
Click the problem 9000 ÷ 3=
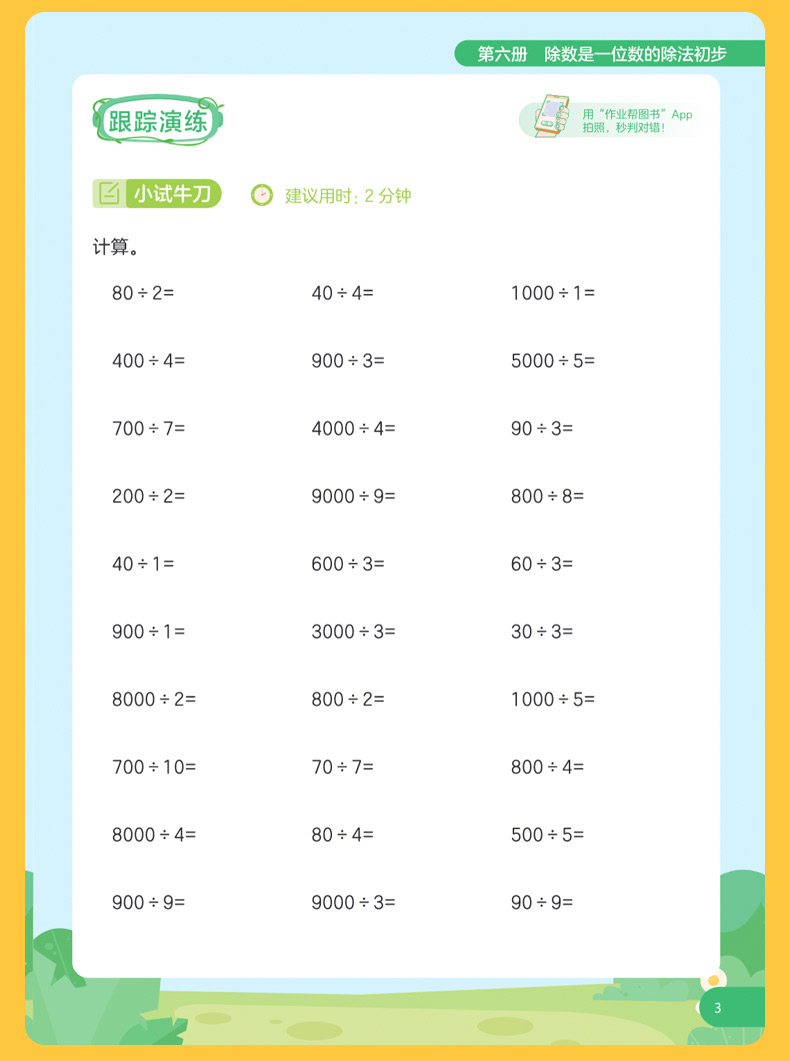pyautogui.click(x=353, y=902)
